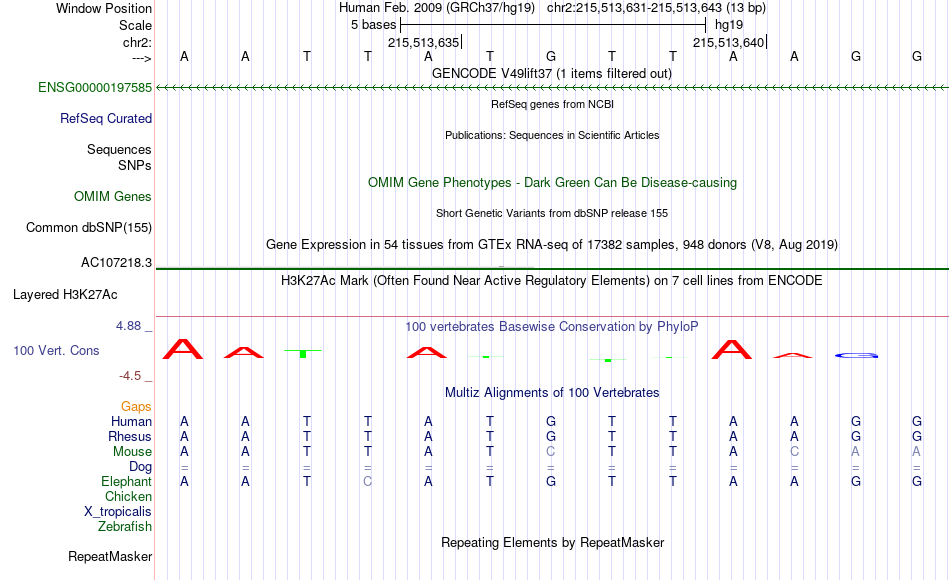
Task: Click the ---> sequence direction label
Action: pyautogui.click(x=142, y=58)
